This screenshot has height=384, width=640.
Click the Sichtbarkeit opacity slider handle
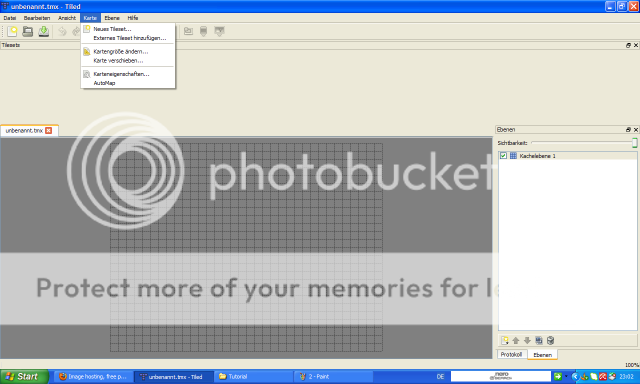click(635, 143)
